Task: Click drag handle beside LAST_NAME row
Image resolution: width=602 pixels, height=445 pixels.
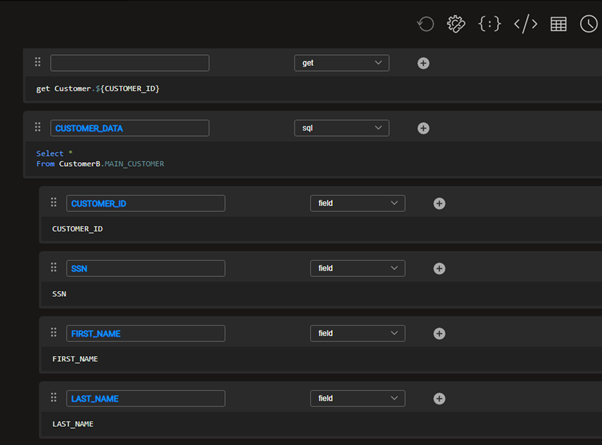Action: click(x=54, y=398)
